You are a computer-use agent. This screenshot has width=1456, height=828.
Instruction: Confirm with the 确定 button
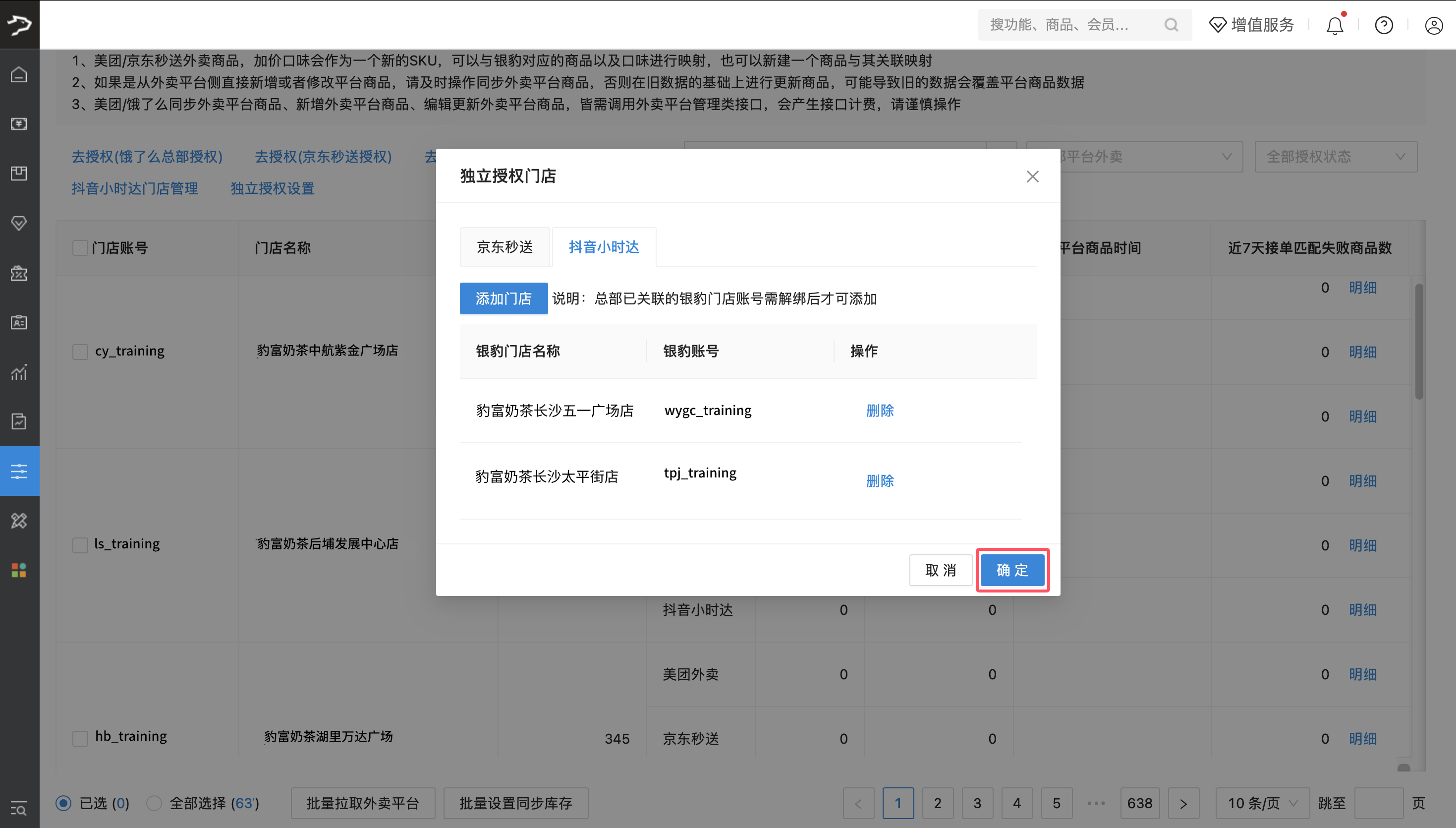tap(1012, 570)
